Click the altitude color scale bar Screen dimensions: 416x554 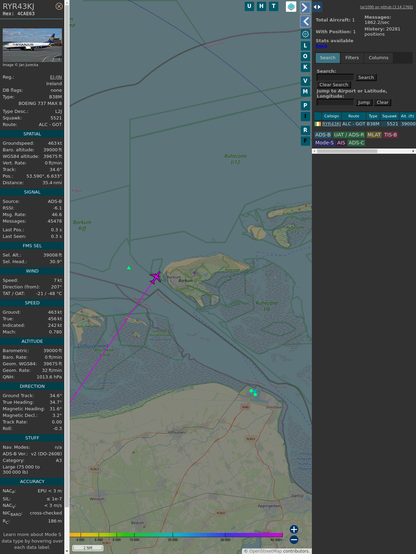click(x=176, y=535)
